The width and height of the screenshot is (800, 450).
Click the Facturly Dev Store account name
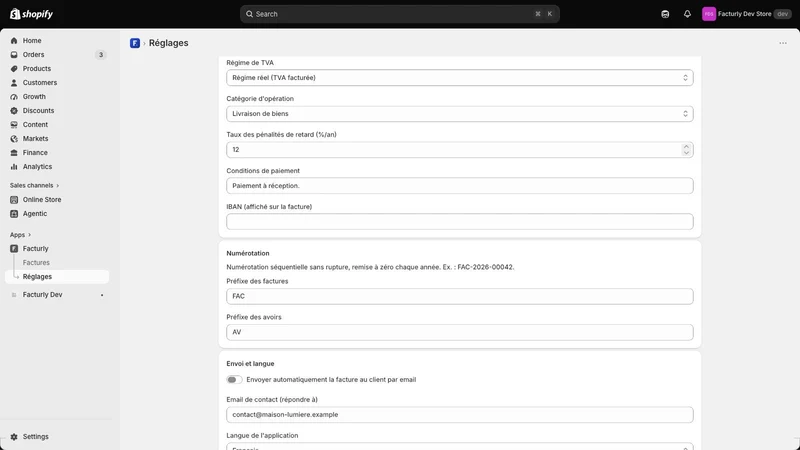[x=744, y=14]
